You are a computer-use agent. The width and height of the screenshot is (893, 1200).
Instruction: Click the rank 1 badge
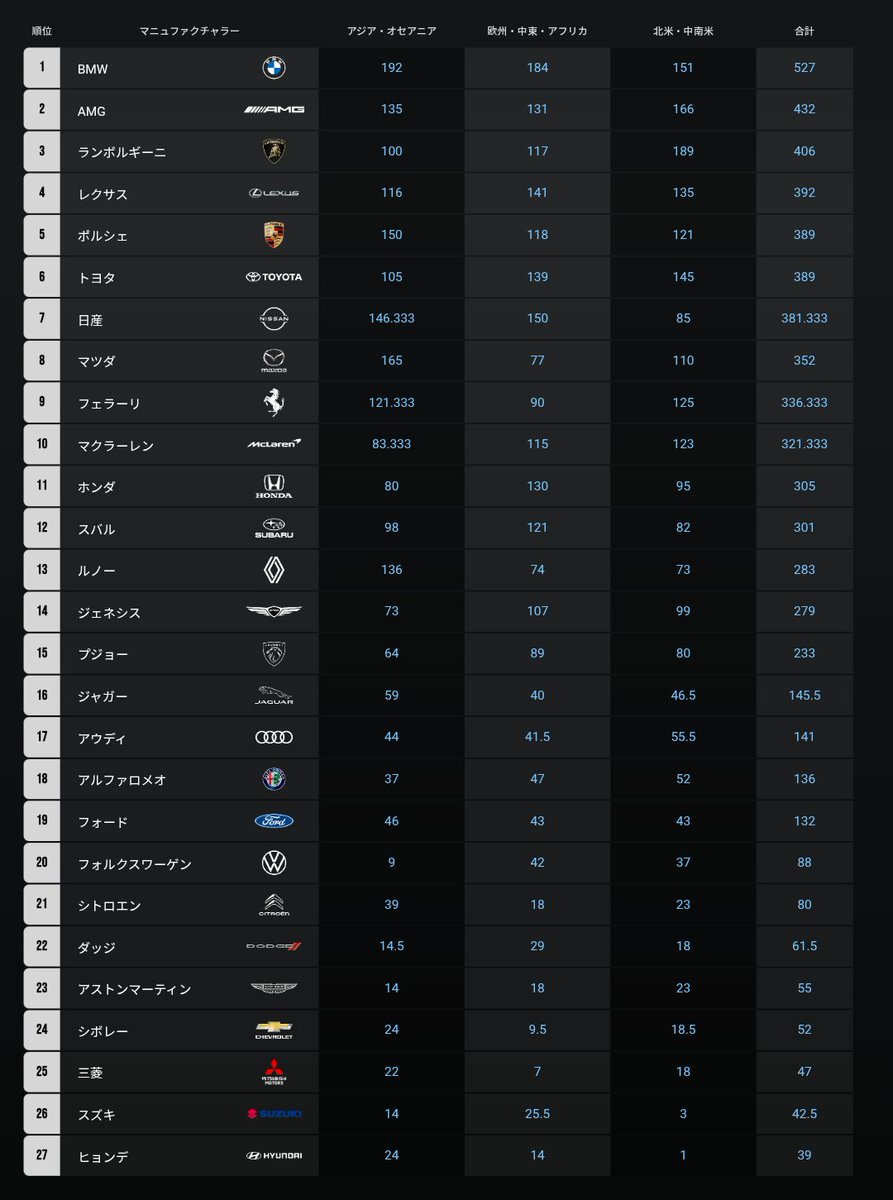coord(42,68)
